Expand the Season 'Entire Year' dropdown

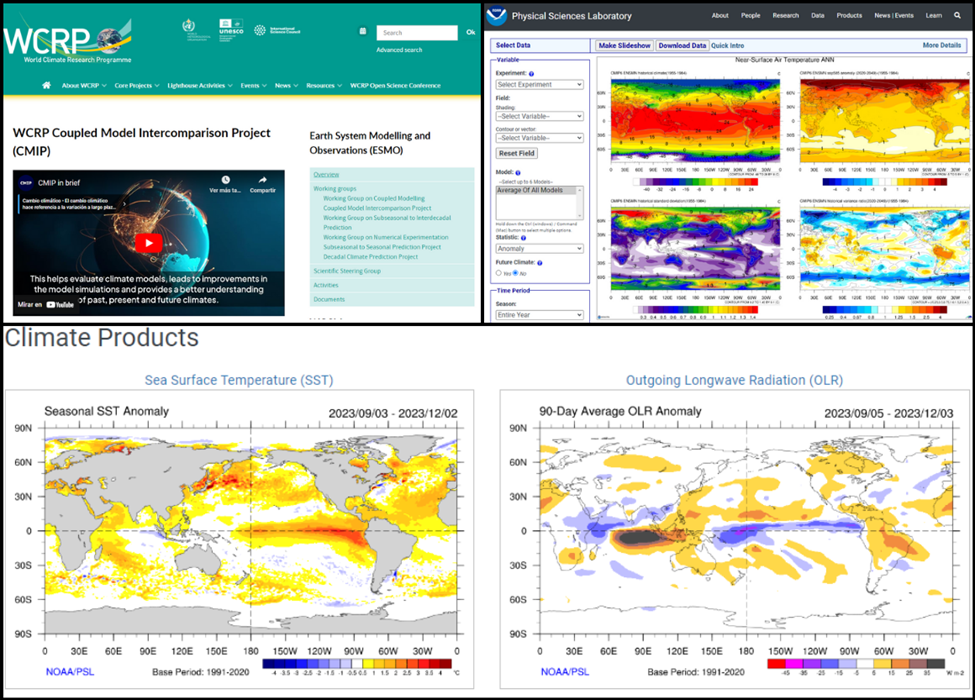pyautogui.click(x=539, y=315)
